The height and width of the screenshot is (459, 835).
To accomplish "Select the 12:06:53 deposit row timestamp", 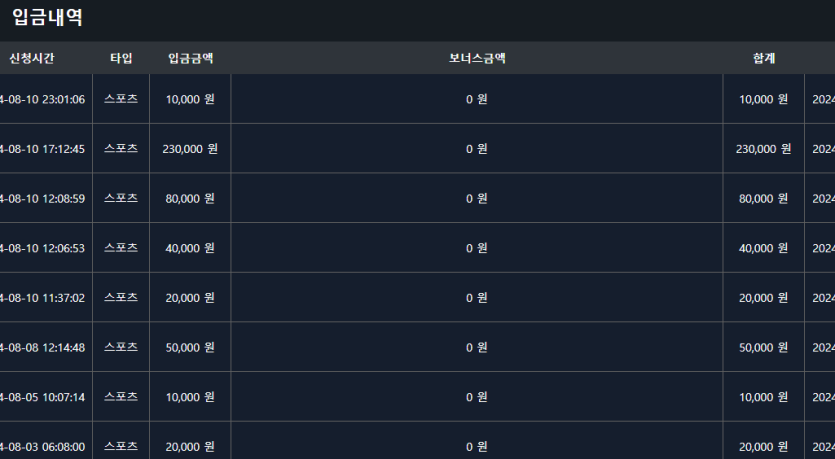I will [43, 248].
